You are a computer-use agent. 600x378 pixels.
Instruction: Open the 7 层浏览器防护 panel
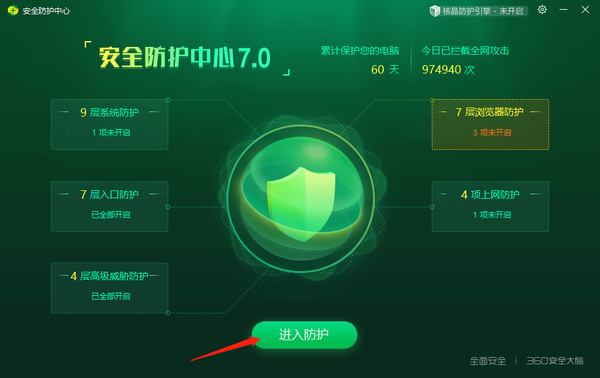pos(490,124)
